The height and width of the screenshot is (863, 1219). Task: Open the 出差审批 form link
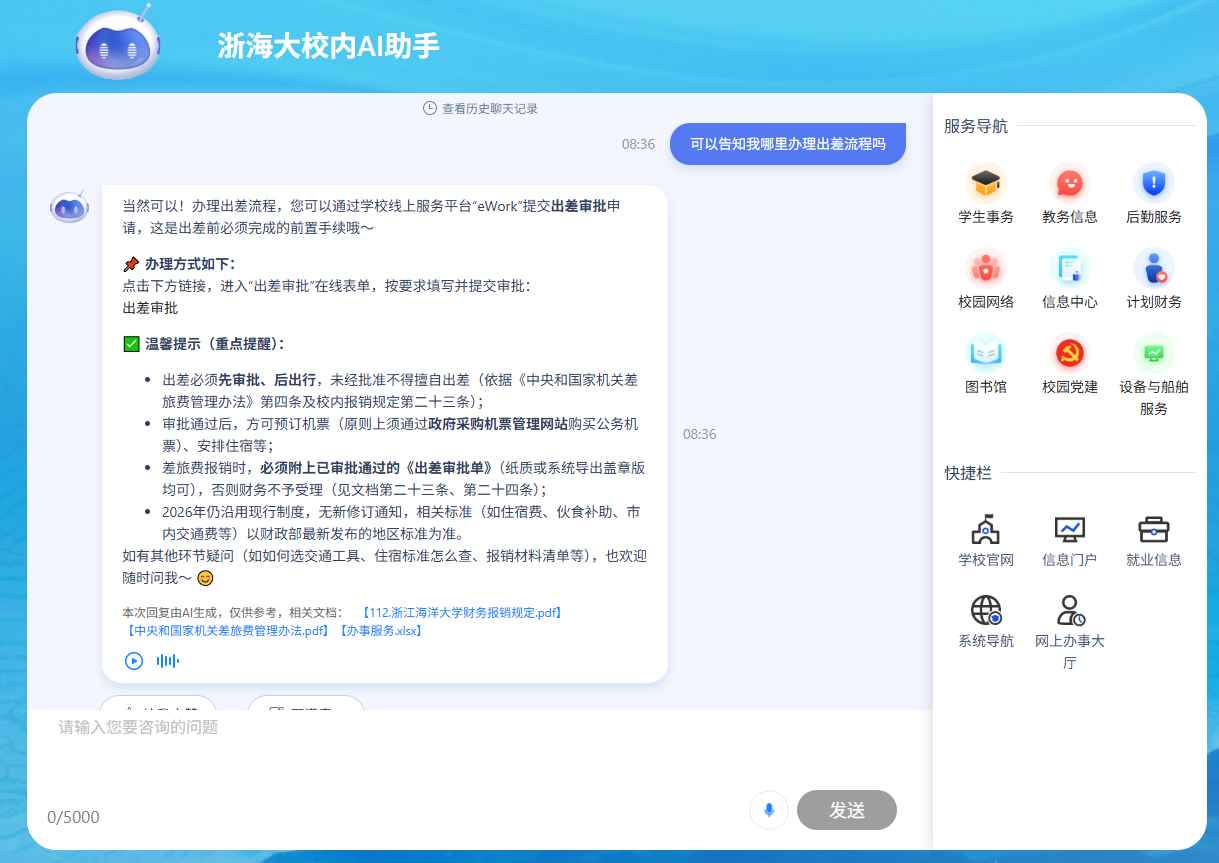click(x=150, y=308)
